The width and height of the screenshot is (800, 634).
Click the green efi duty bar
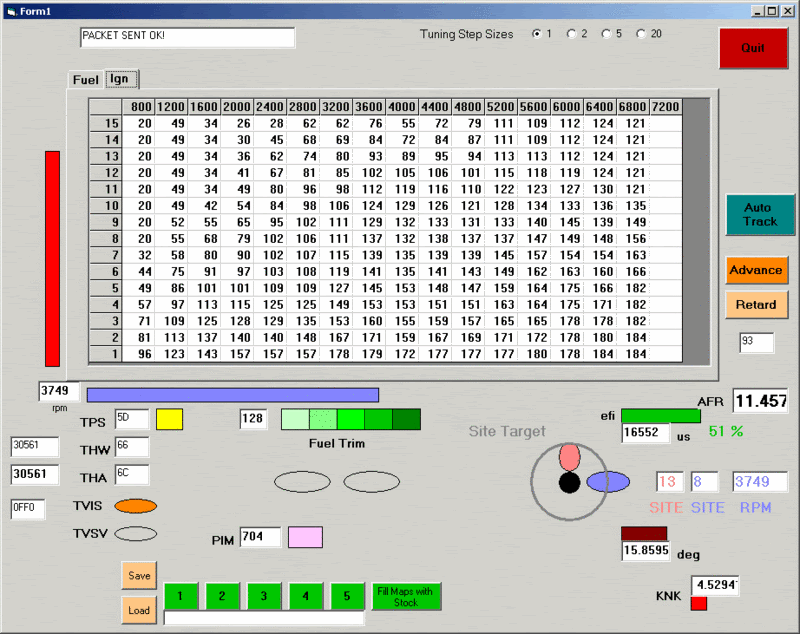point(661,416)
